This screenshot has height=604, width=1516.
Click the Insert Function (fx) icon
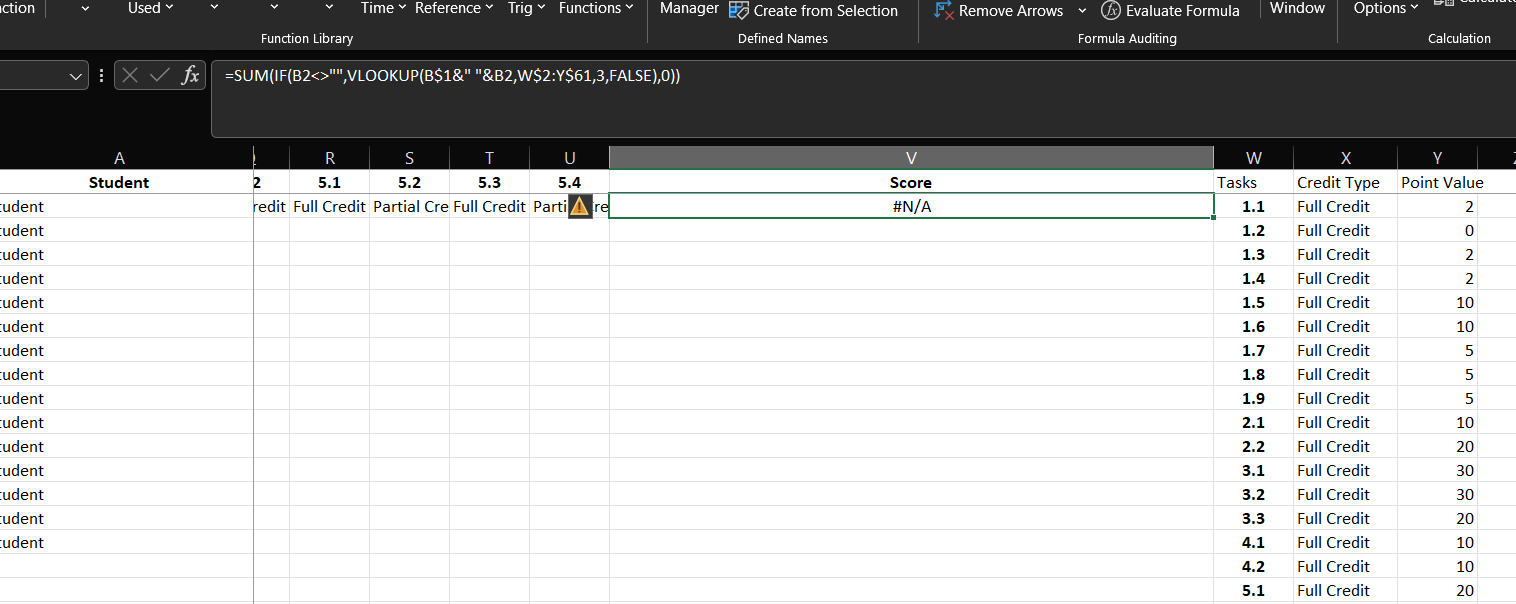coord(190,75)
